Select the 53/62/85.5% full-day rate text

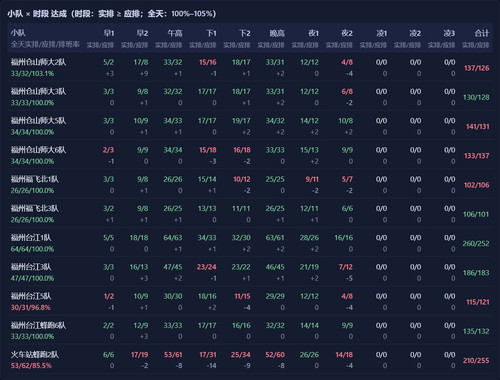[31, 365]
